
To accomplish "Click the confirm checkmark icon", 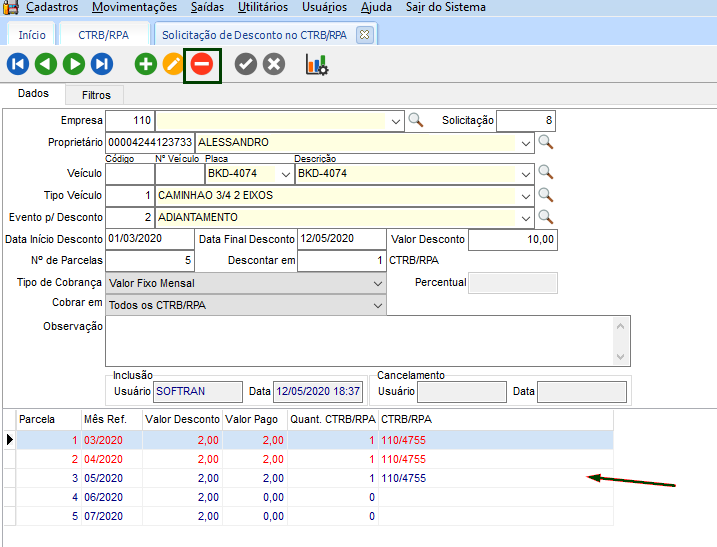I will click(246, 65).
